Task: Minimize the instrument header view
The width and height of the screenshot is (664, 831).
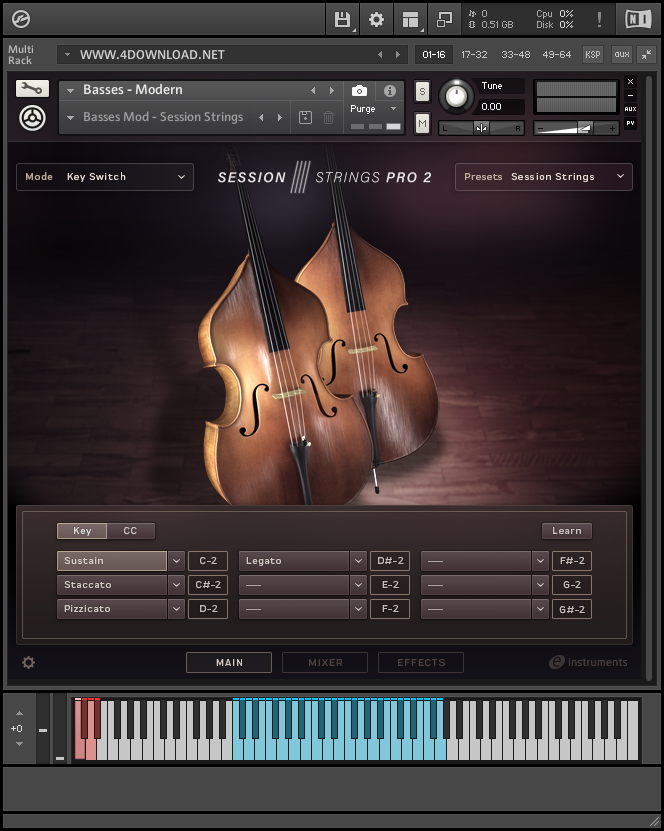Action: pyautogui.click(x=631, y=95)
